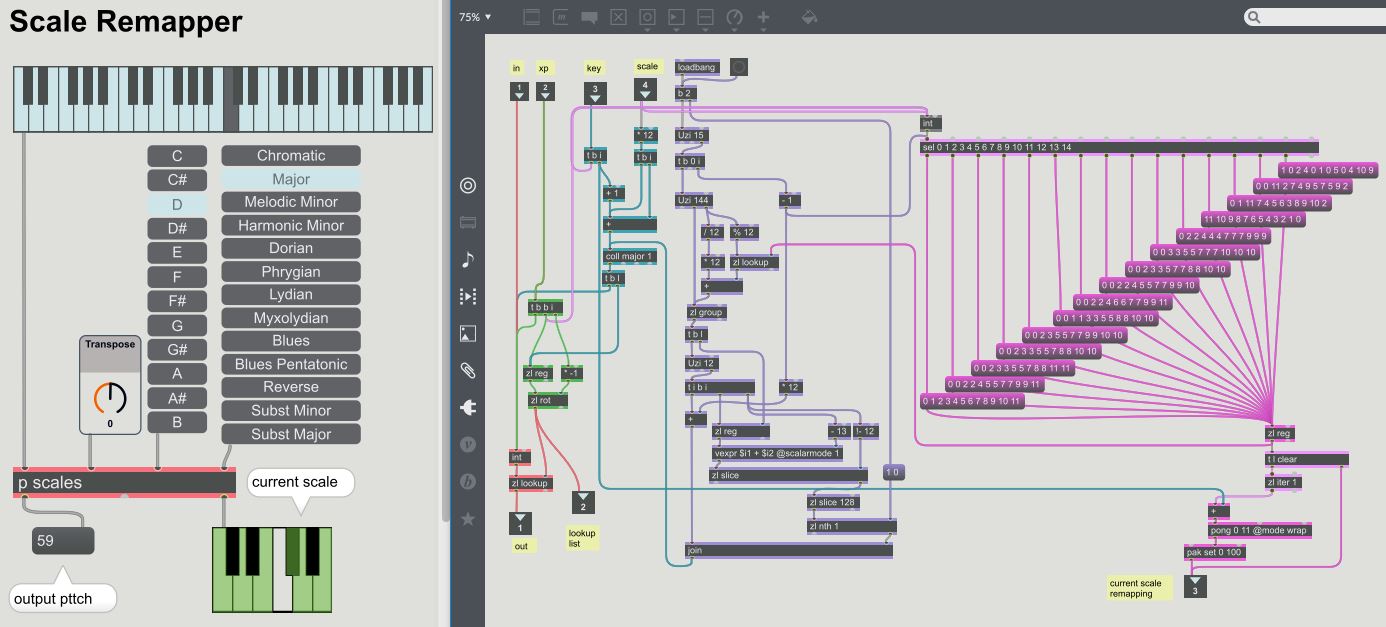Add a new object box from toolbar
Viewport: 1386px width, 627px height.
click(x=531, y=17)
